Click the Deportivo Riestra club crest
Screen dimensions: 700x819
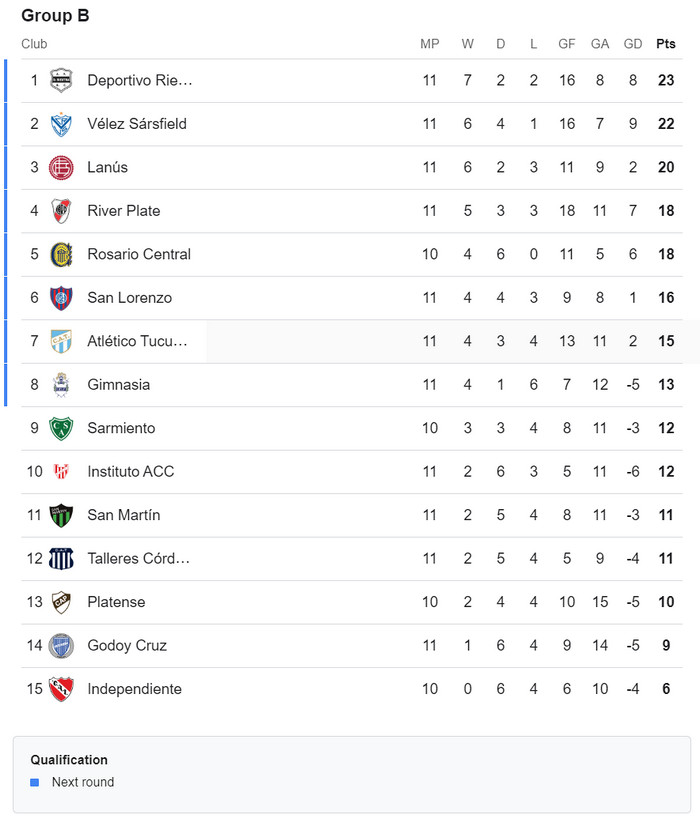[x=61, y=80]
